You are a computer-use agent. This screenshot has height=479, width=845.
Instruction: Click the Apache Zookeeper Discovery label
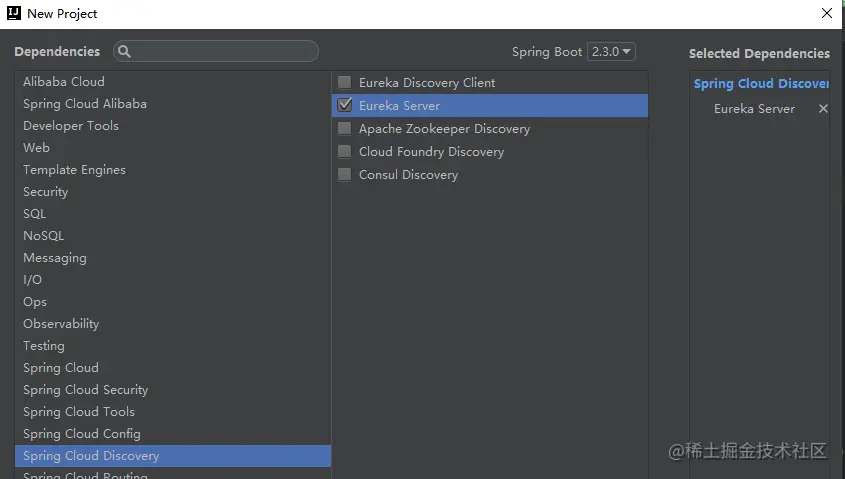pos(445,129)
